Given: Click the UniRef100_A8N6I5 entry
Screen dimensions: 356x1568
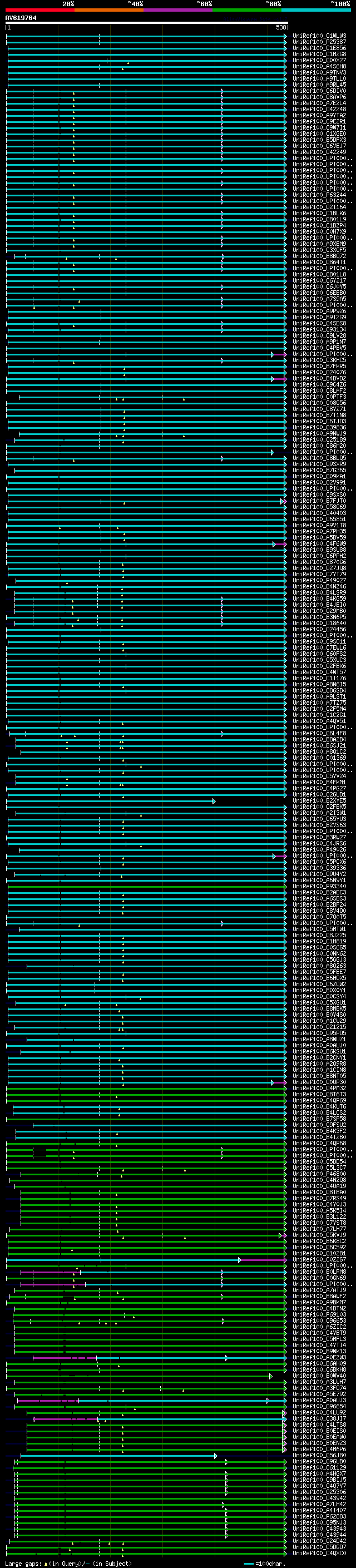Looking at the screenshot, I should [319, 684].
